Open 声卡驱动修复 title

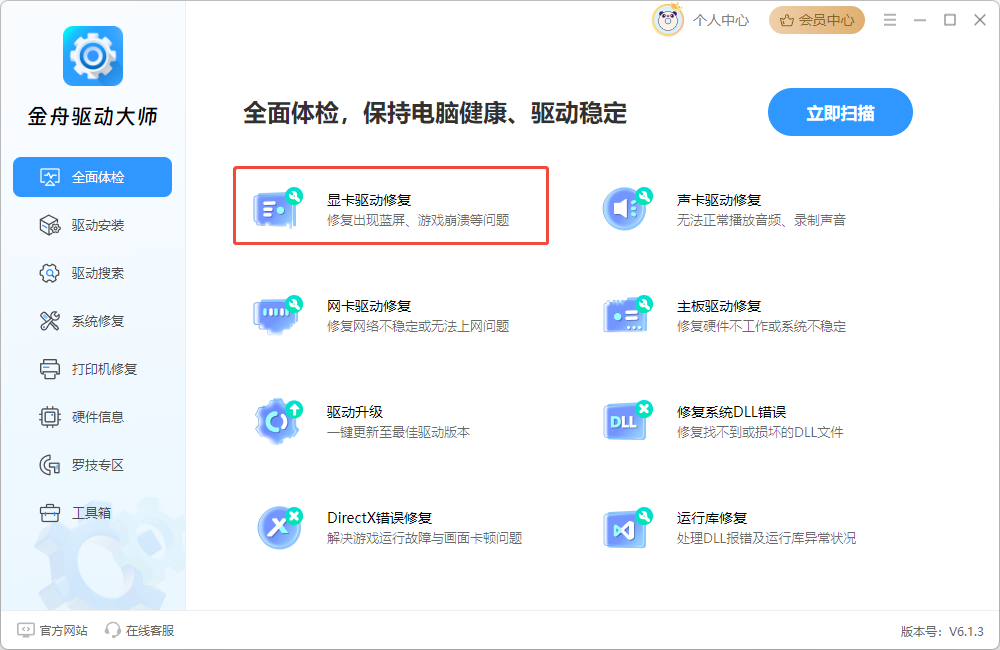point(719,200)
